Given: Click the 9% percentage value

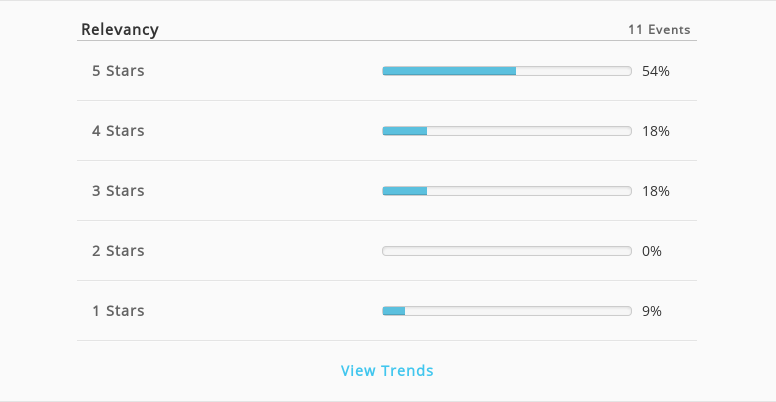Looking at the screenshot, I should pos(652,311).
